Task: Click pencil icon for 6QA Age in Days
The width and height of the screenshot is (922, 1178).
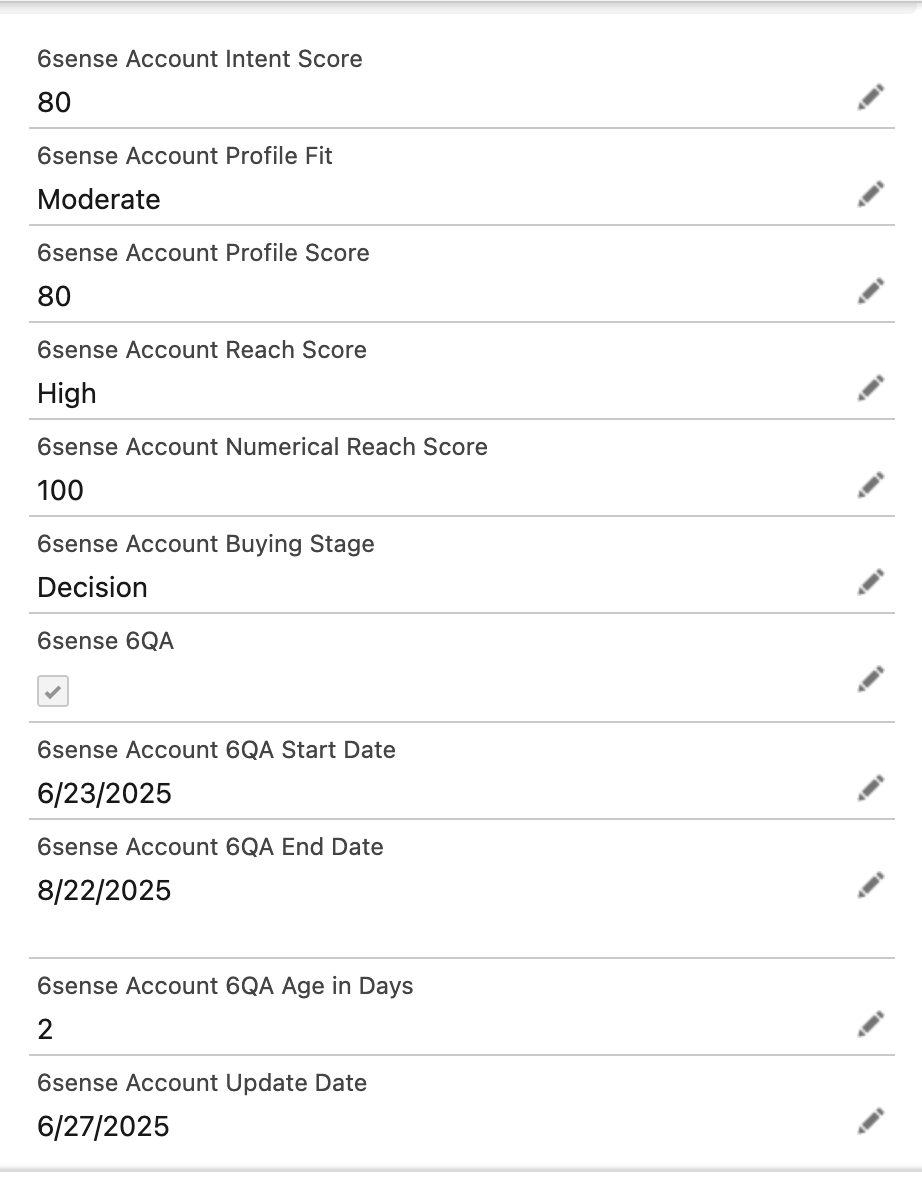Action: (x=871, y=1024)
